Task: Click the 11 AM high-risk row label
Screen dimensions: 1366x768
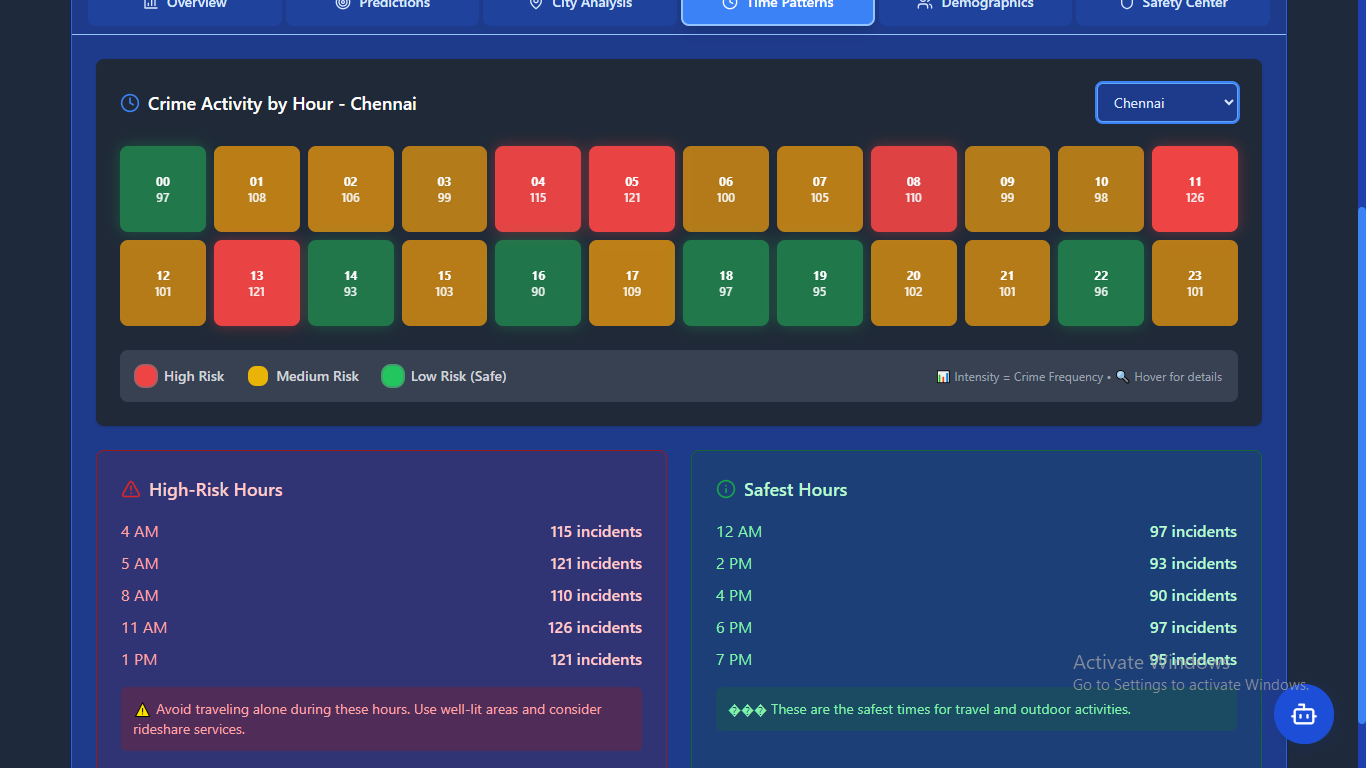Action: [x=144, y=628]
